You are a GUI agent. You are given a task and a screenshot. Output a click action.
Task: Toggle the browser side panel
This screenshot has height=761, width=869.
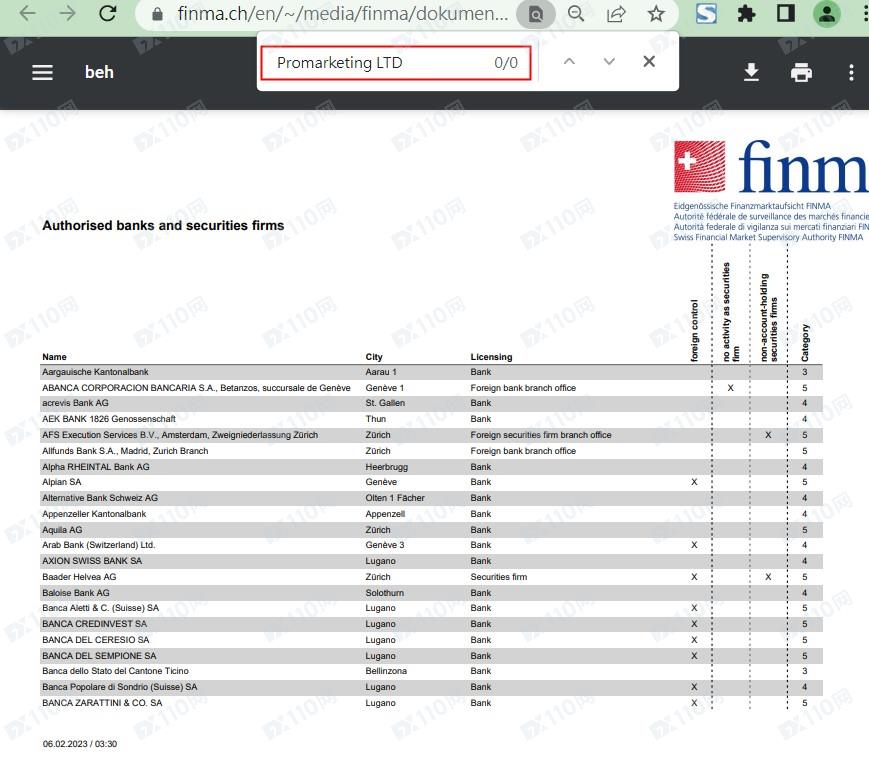[786, 13]
